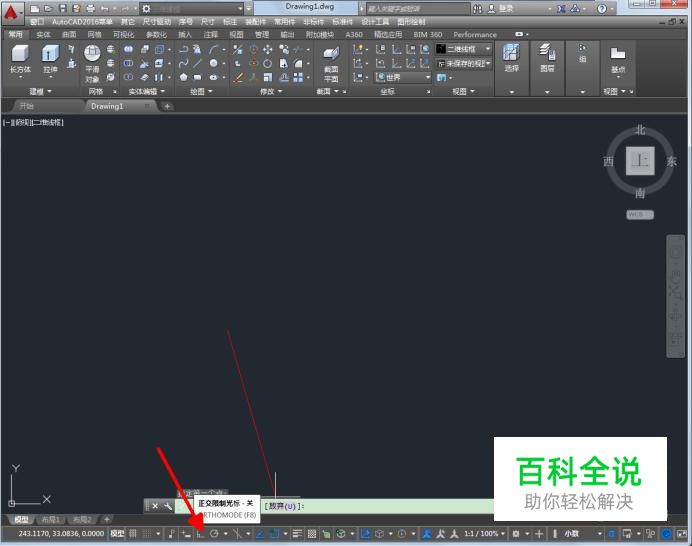Screen dimensions: 692x546
Task: Open the 小数 units dropdown in status bar
Action: (583, 534)
